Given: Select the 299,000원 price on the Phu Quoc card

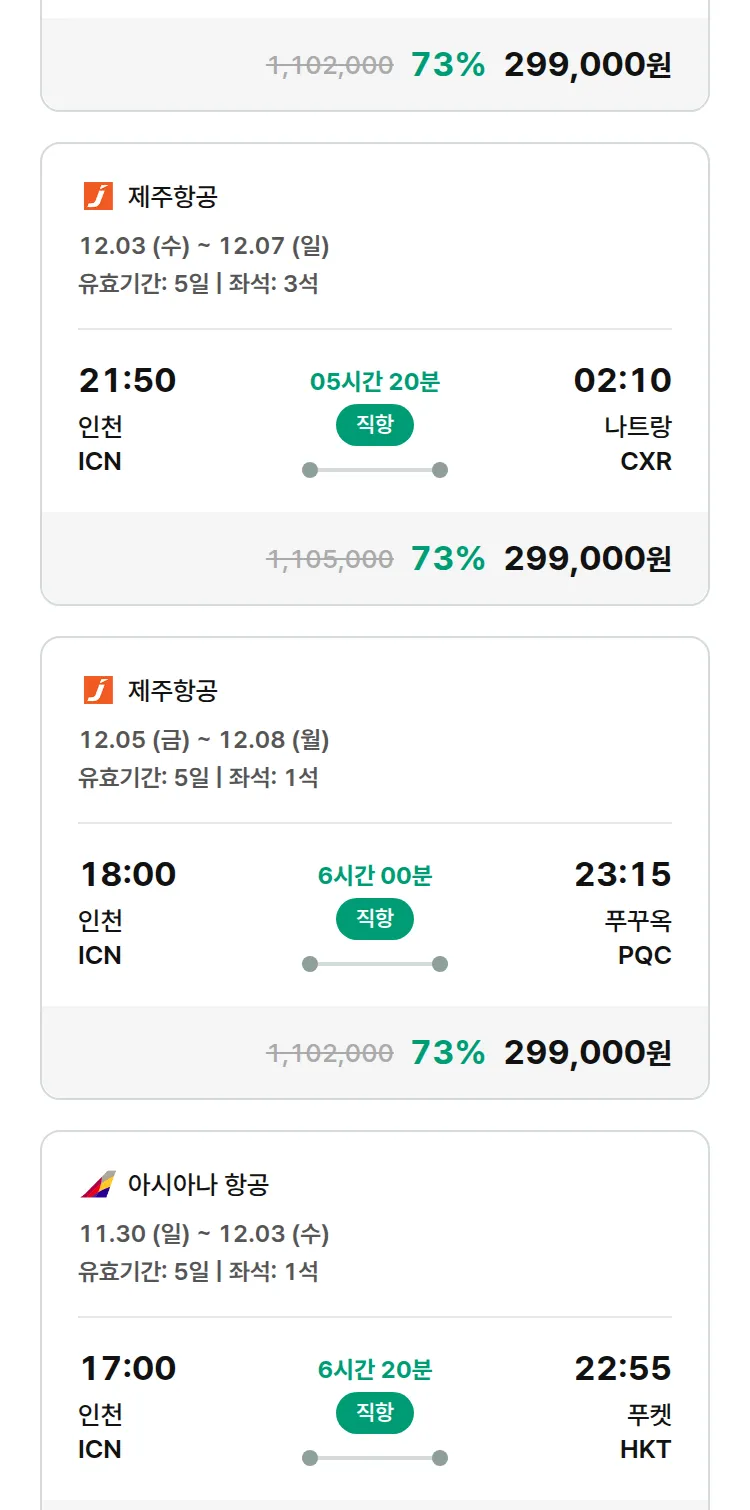Looking at the screenshot, I should 587,1052.
